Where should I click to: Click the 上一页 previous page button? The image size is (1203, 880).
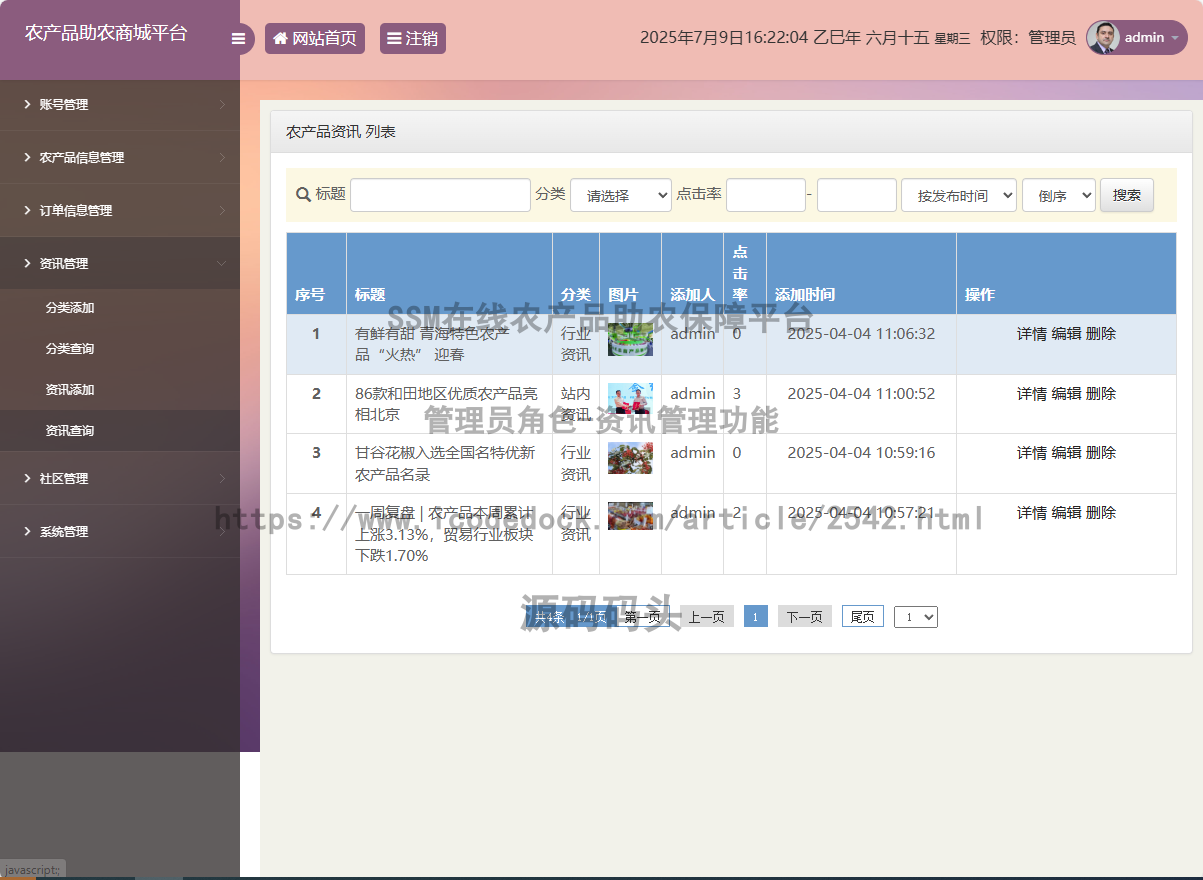pos(707,617)
